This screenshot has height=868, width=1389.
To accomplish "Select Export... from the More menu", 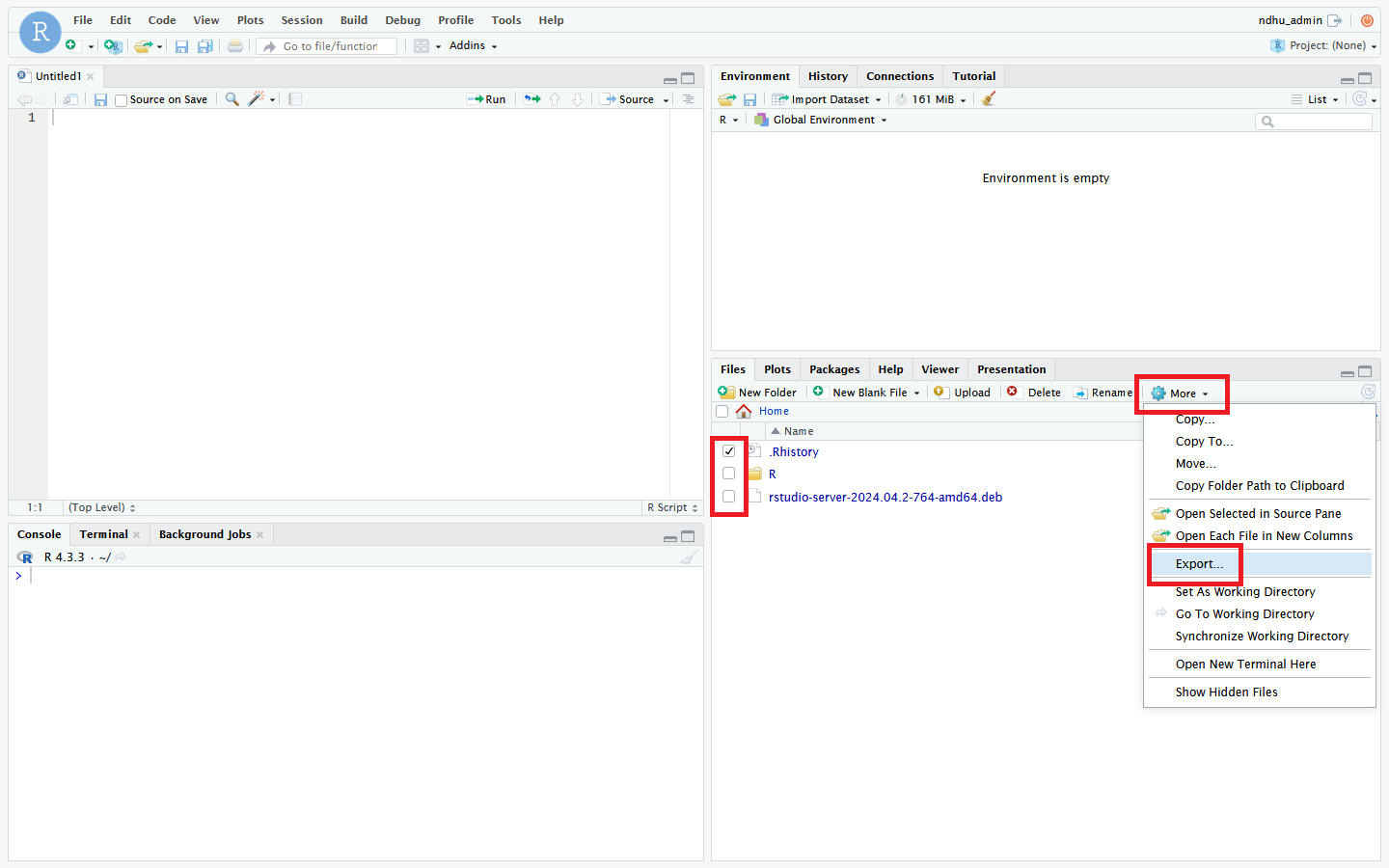I will pyautogui.click(x=1199, y=564).
